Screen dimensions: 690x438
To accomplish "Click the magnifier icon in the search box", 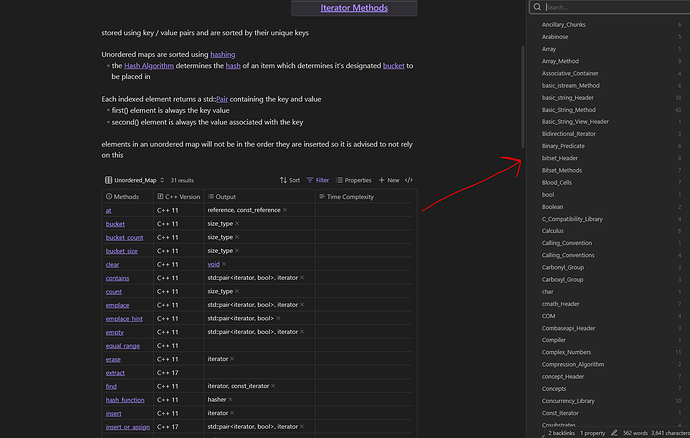I will [537, 7].
